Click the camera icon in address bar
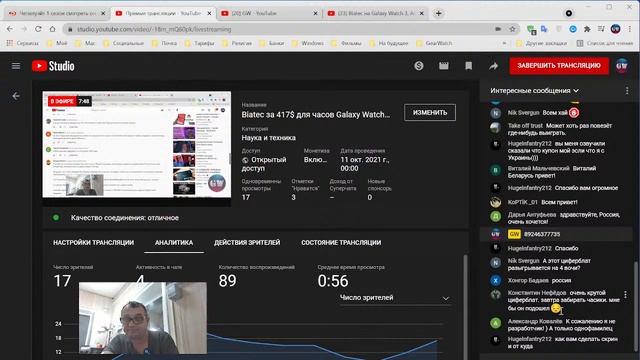Viewport: 640px width, 360px height. 498,29
